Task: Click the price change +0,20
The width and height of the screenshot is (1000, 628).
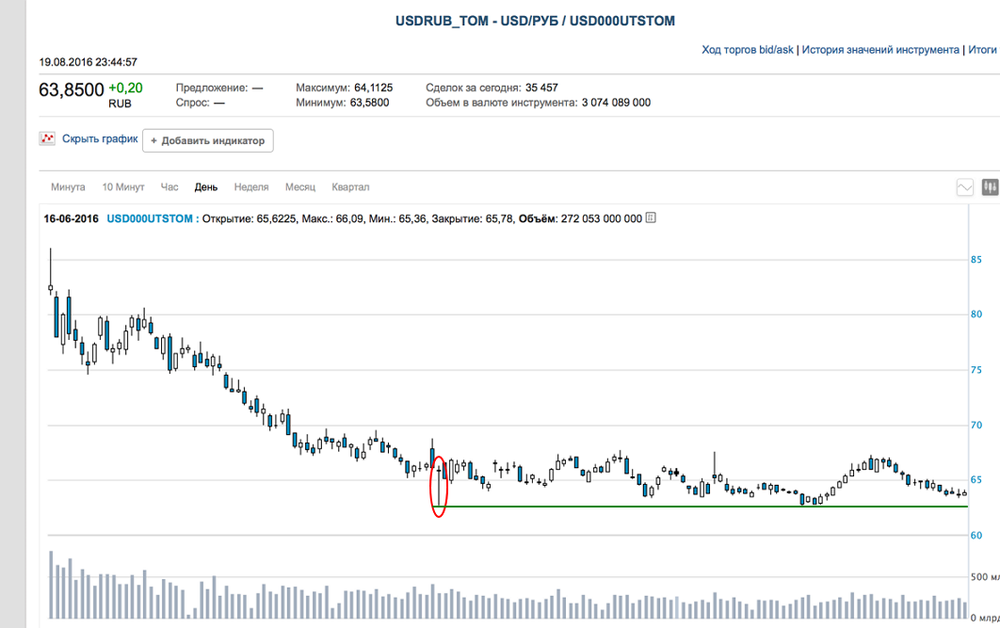Action: coord(126,88)
